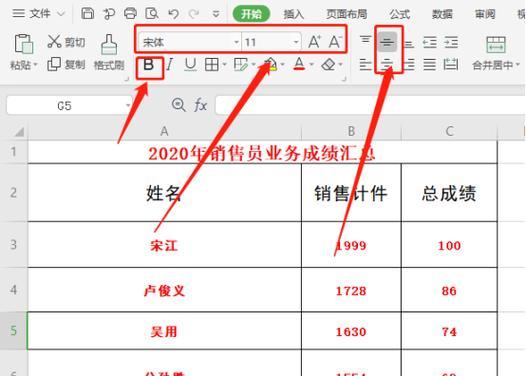Toggle Italic formatting button
This screenshot has width=526, height=376.
click(170, 64)
